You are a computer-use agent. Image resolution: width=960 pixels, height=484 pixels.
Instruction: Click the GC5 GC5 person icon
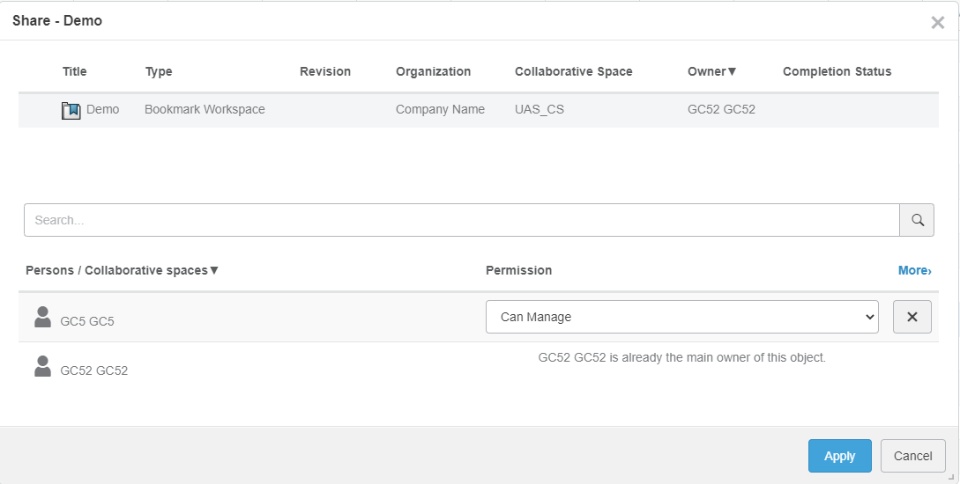tap(42, 318)
